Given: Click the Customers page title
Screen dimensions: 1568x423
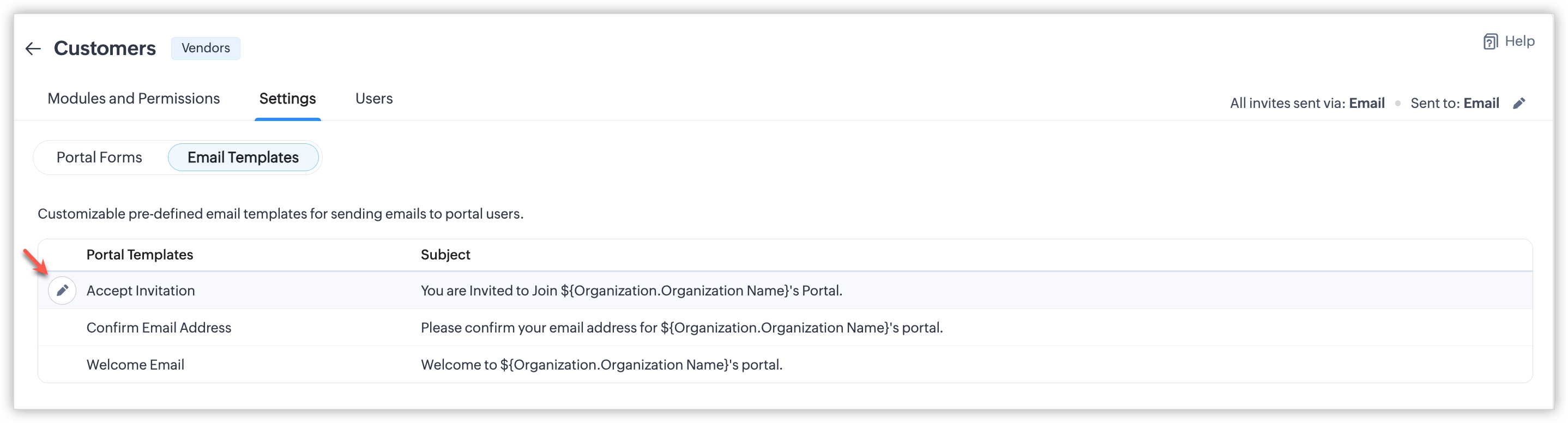Looking at the screenshot, I should [x=105, y=48].
